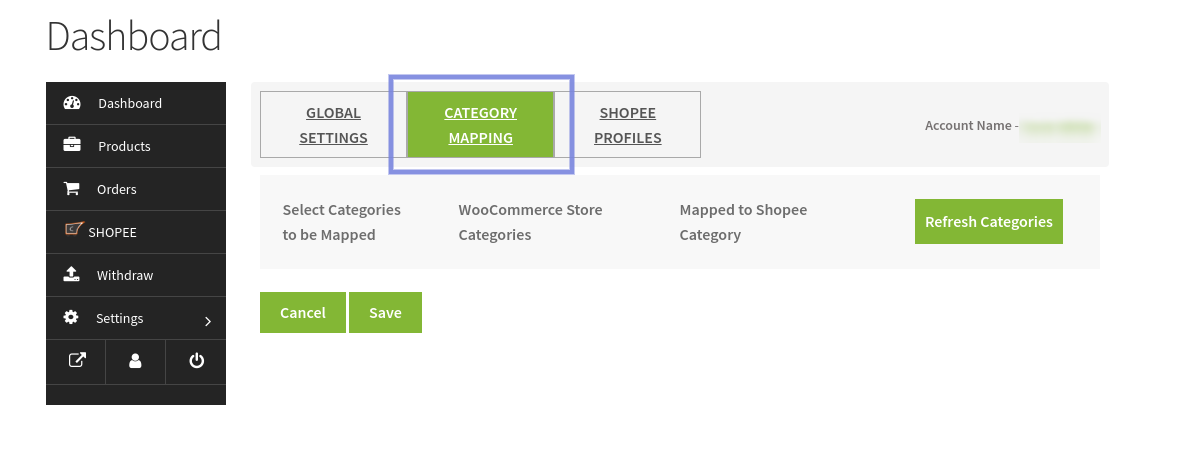The height and width of the screenshot is (453, 1190).
Task: Click the 'Mapped to Shopee Category' column header
Action: (743, 222)
